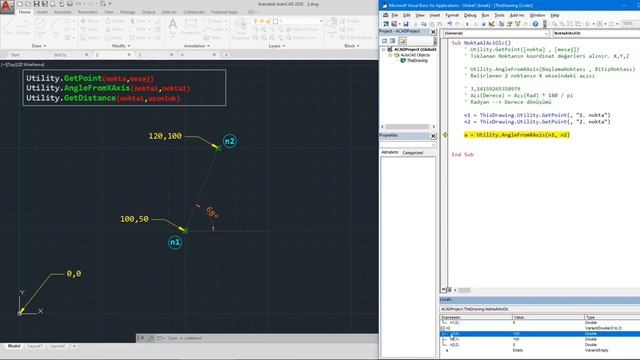The height and width of the screenshot is (360, 640).
Task: Expand the Block panel dropdown
Action: (351, 46)
